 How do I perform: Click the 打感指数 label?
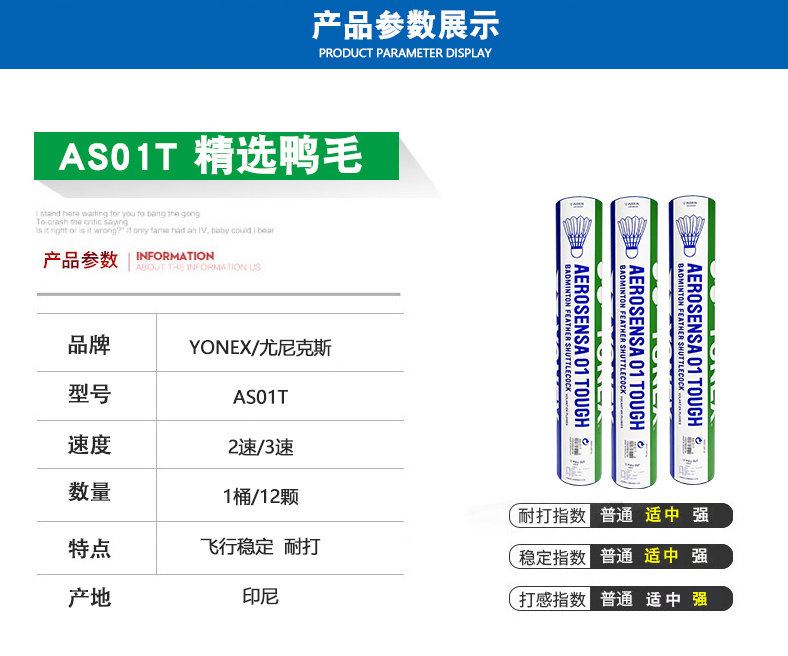pos(552,599)
